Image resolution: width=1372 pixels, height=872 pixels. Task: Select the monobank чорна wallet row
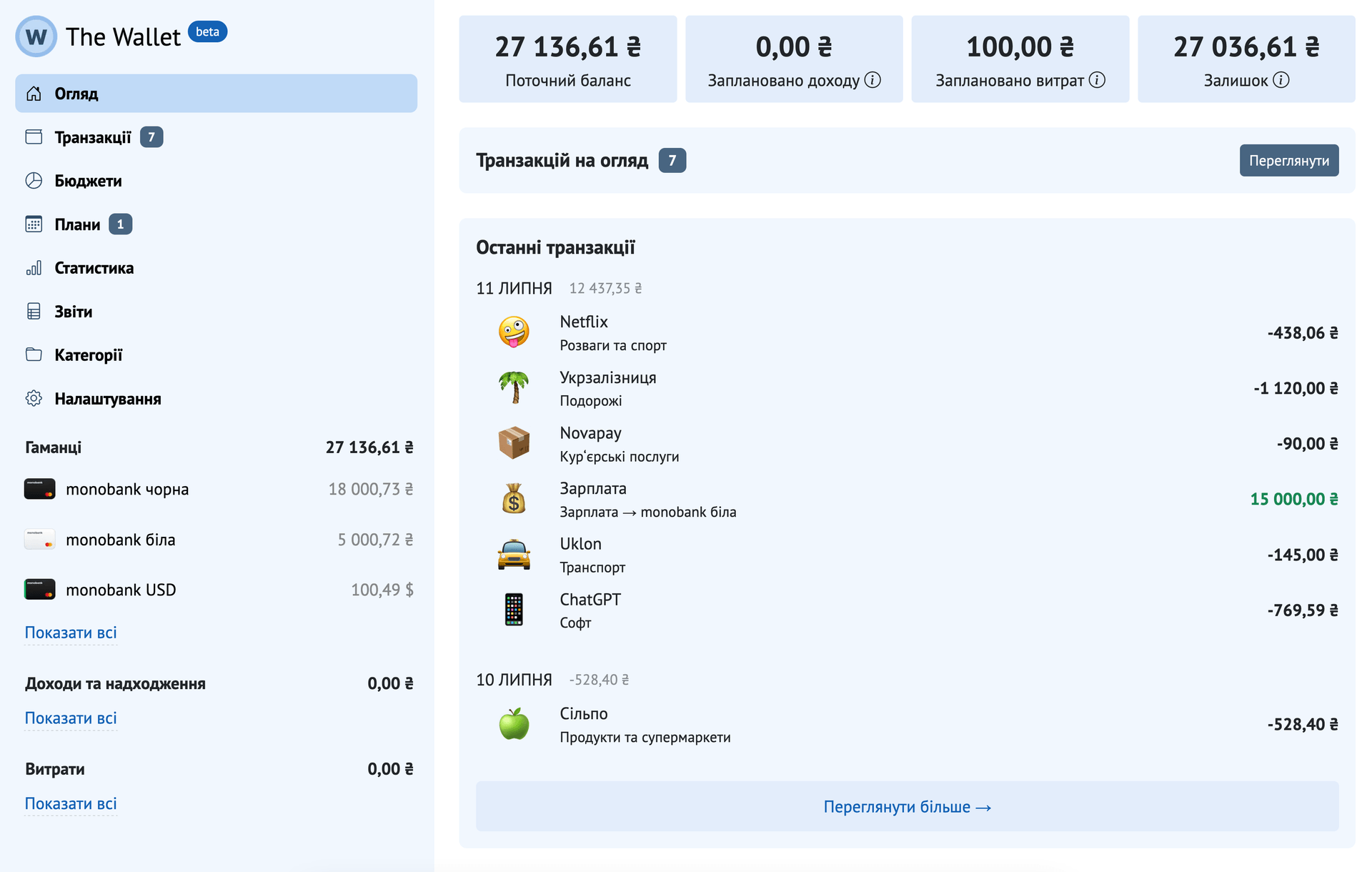[219, 490]
